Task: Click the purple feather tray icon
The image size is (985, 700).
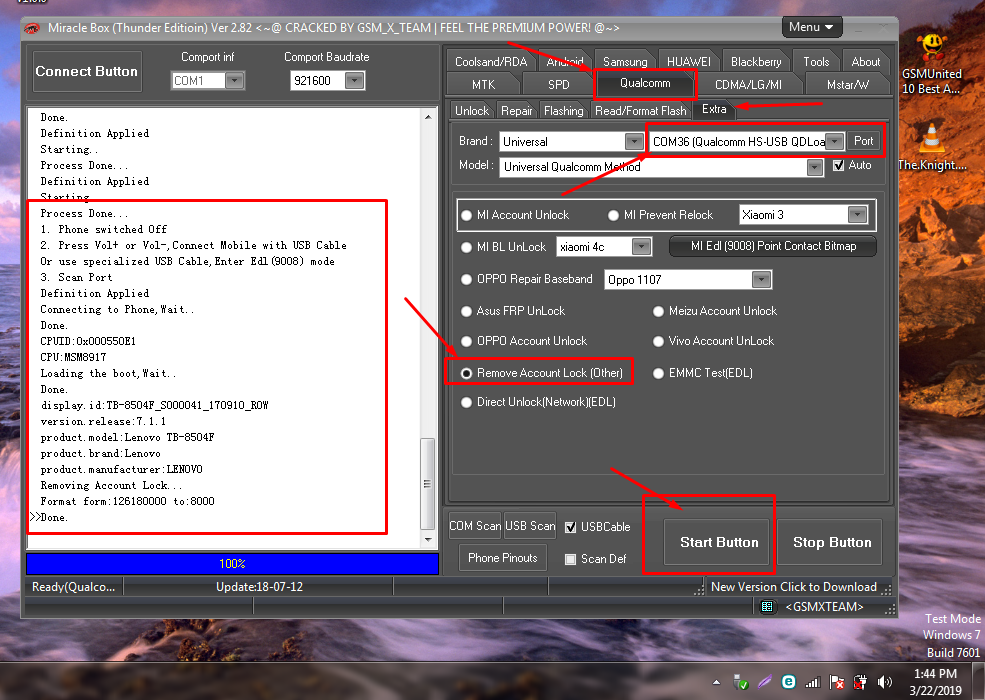Action: coord(765,682)
